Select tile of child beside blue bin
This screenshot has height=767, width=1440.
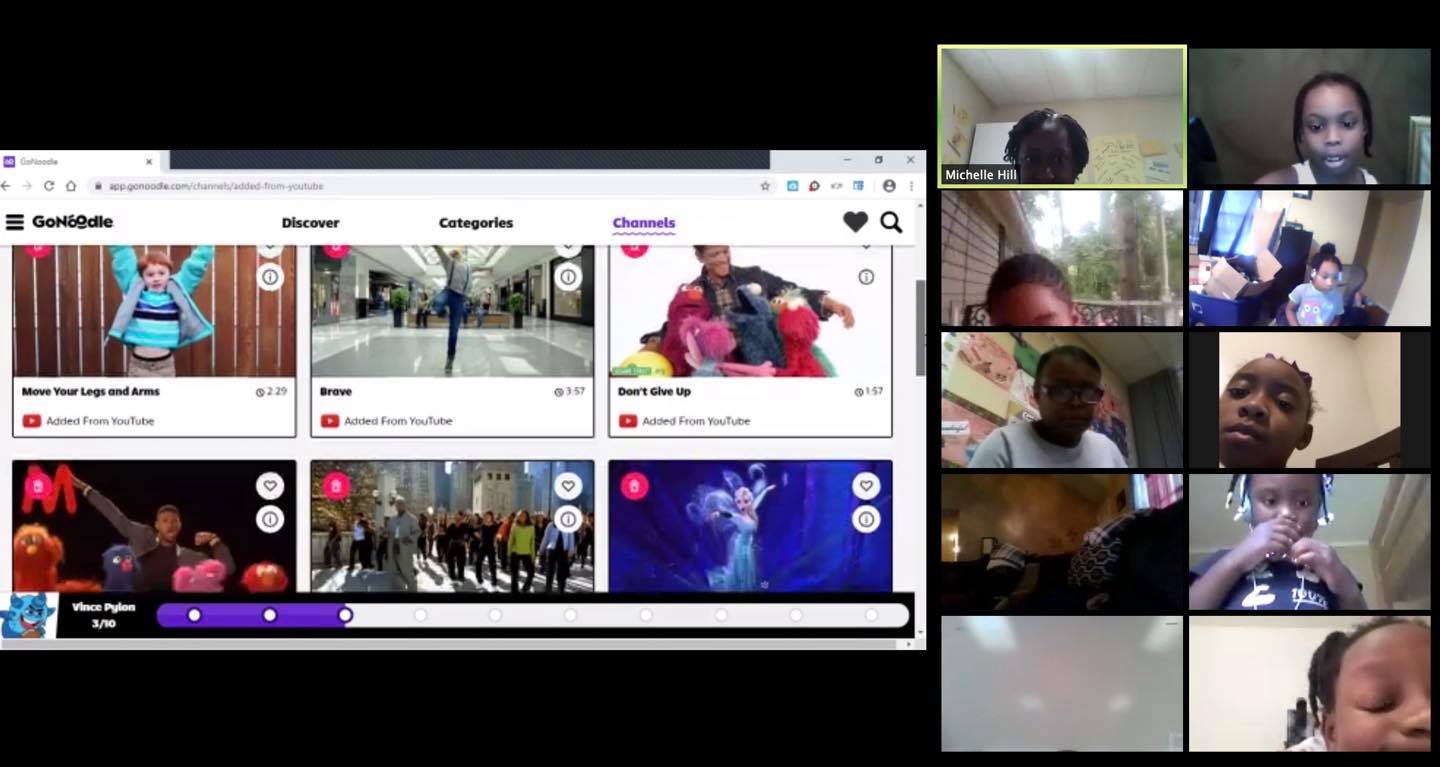[1310, 258]
